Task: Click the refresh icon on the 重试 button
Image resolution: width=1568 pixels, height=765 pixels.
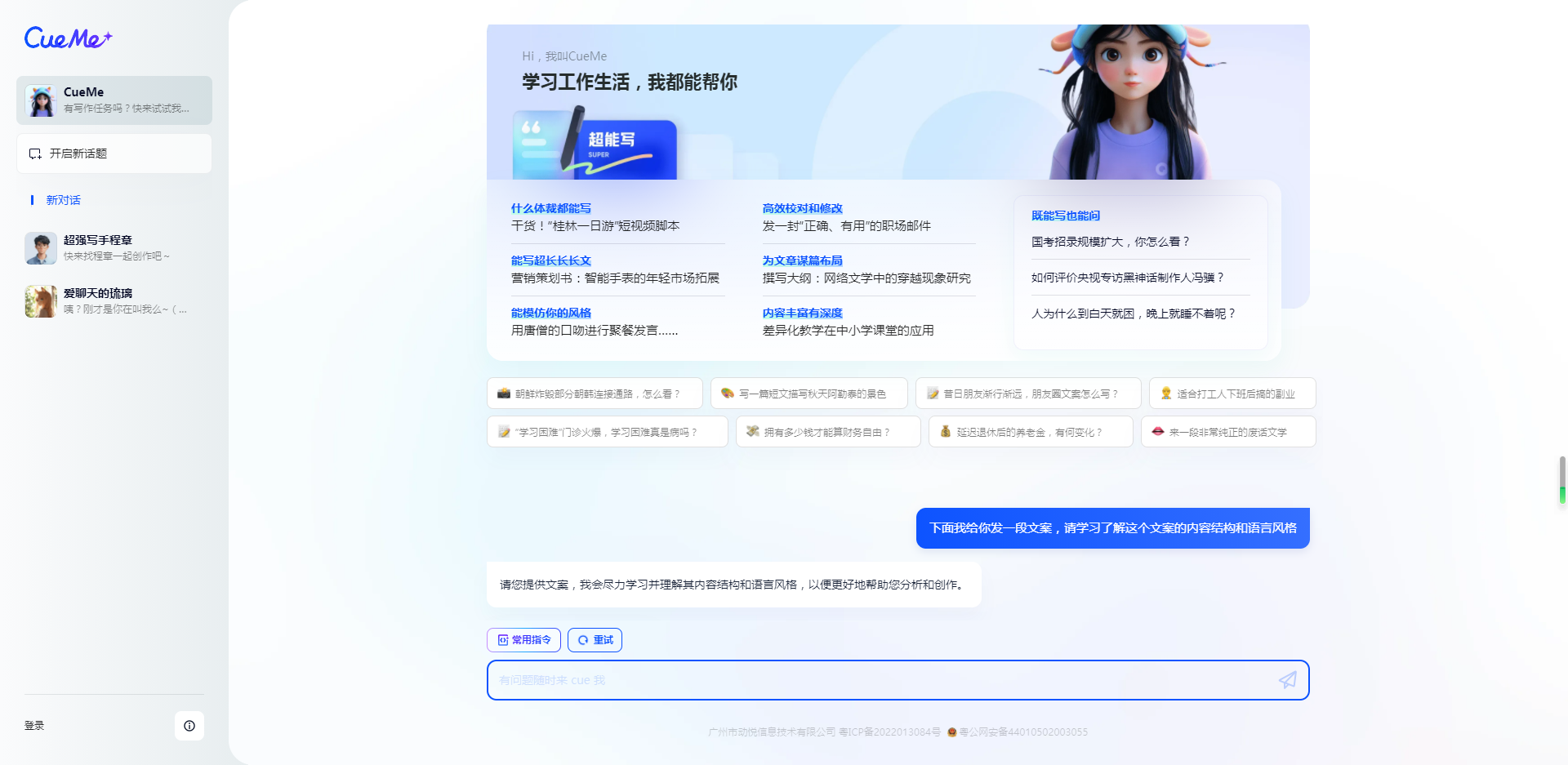Action: point(583,640)
